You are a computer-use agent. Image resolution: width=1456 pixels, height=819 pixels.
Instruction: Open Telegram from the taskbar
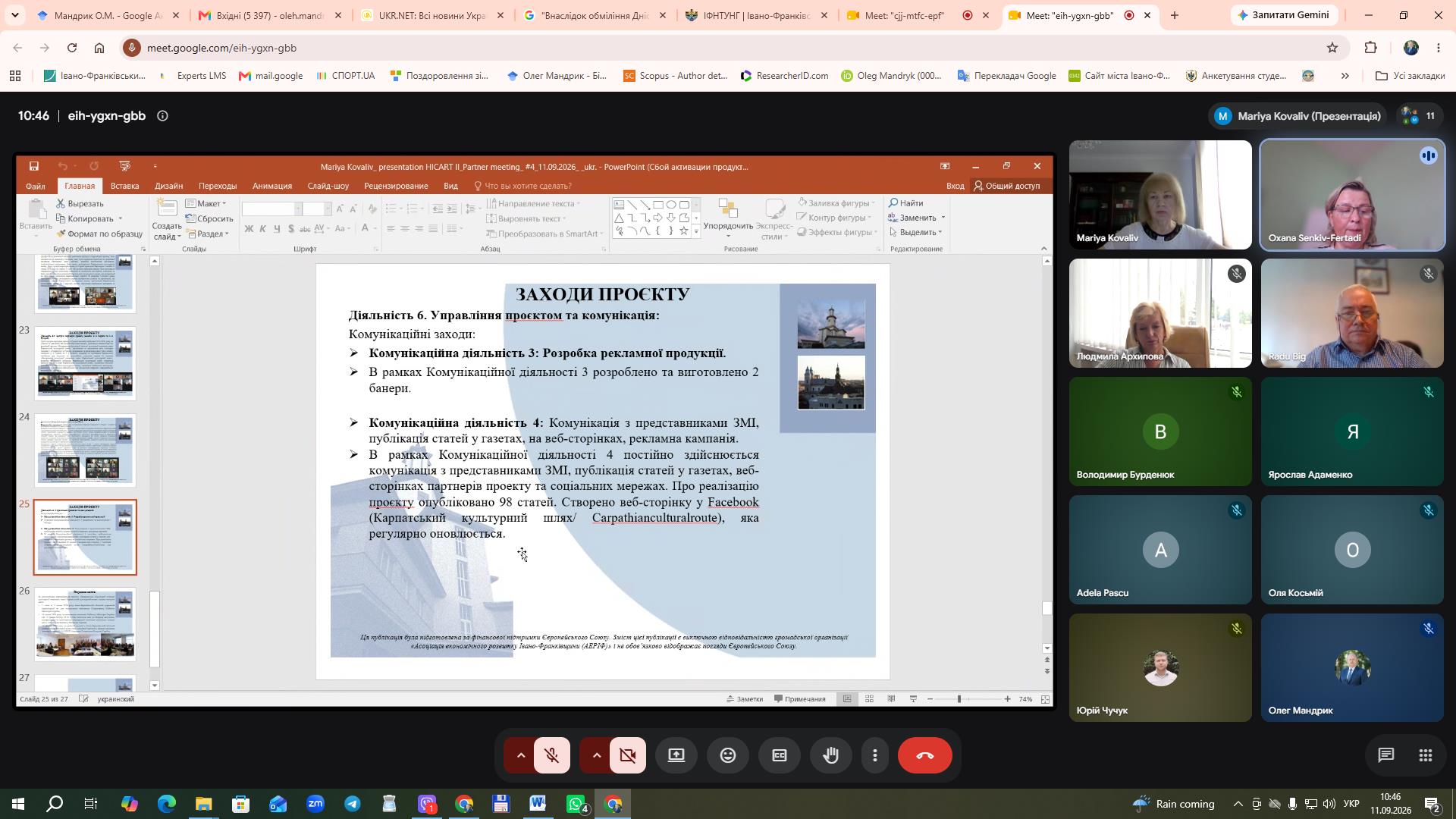[353, 804]
